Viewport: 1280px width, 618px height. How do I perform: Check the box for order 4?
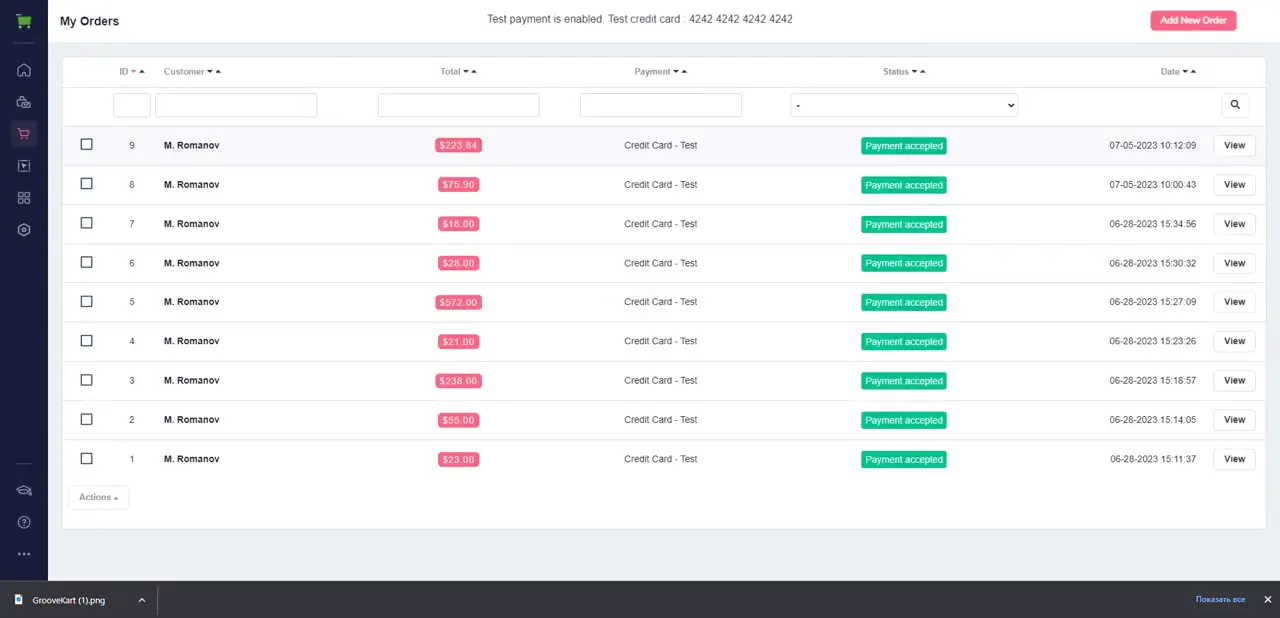coord(86,340)
